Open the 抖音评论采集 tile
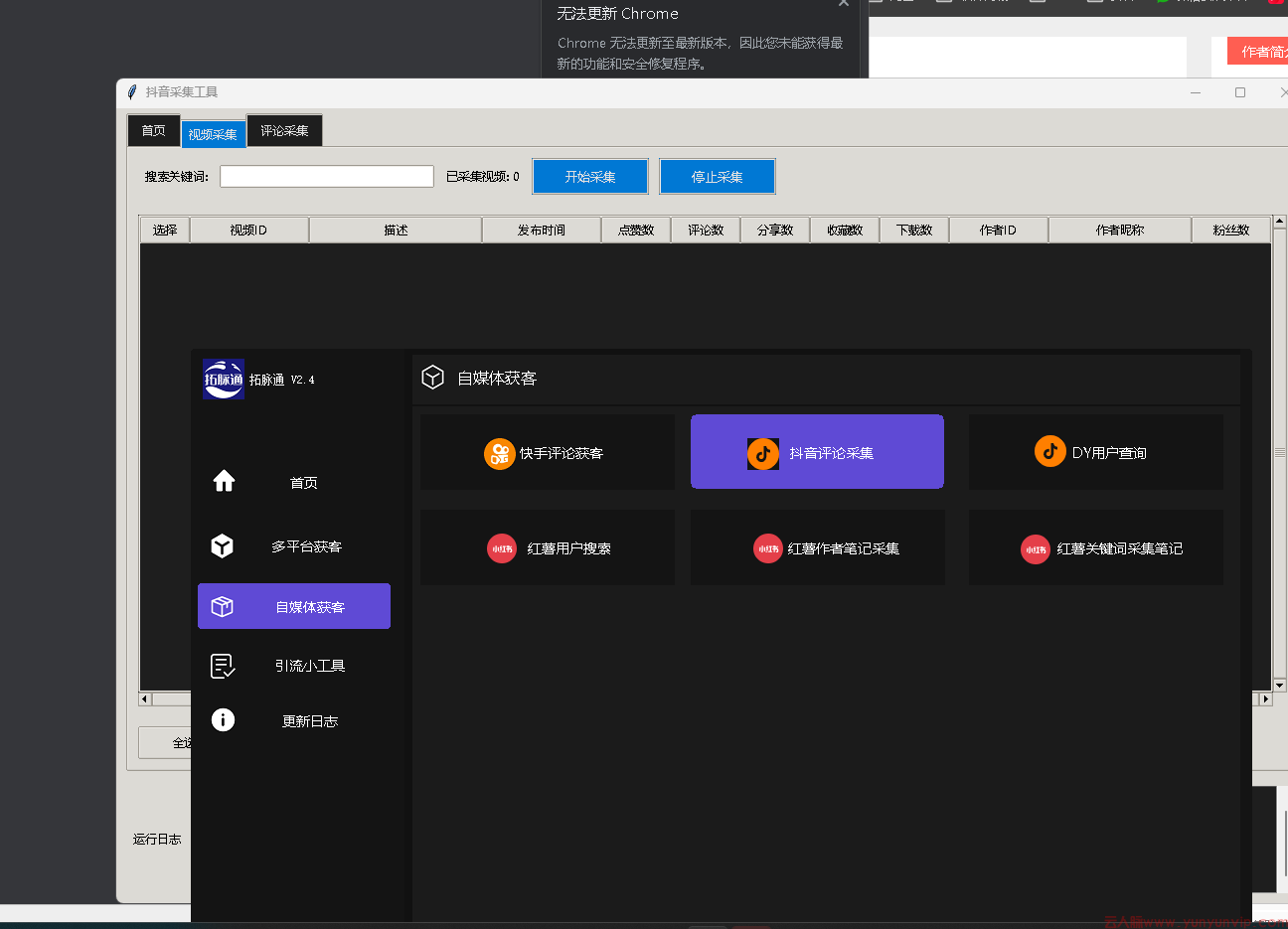Viewport: 1288px width, 929px height. click(817, 451)
